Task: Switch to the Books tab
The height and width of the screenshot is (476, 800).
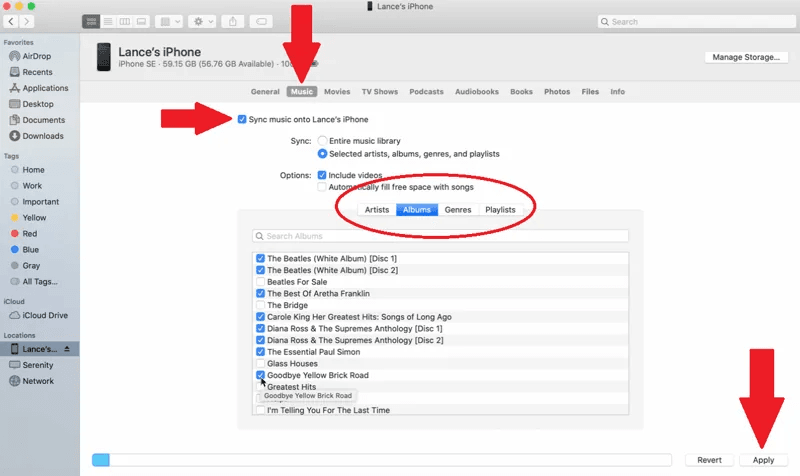Action: (521, 92)
